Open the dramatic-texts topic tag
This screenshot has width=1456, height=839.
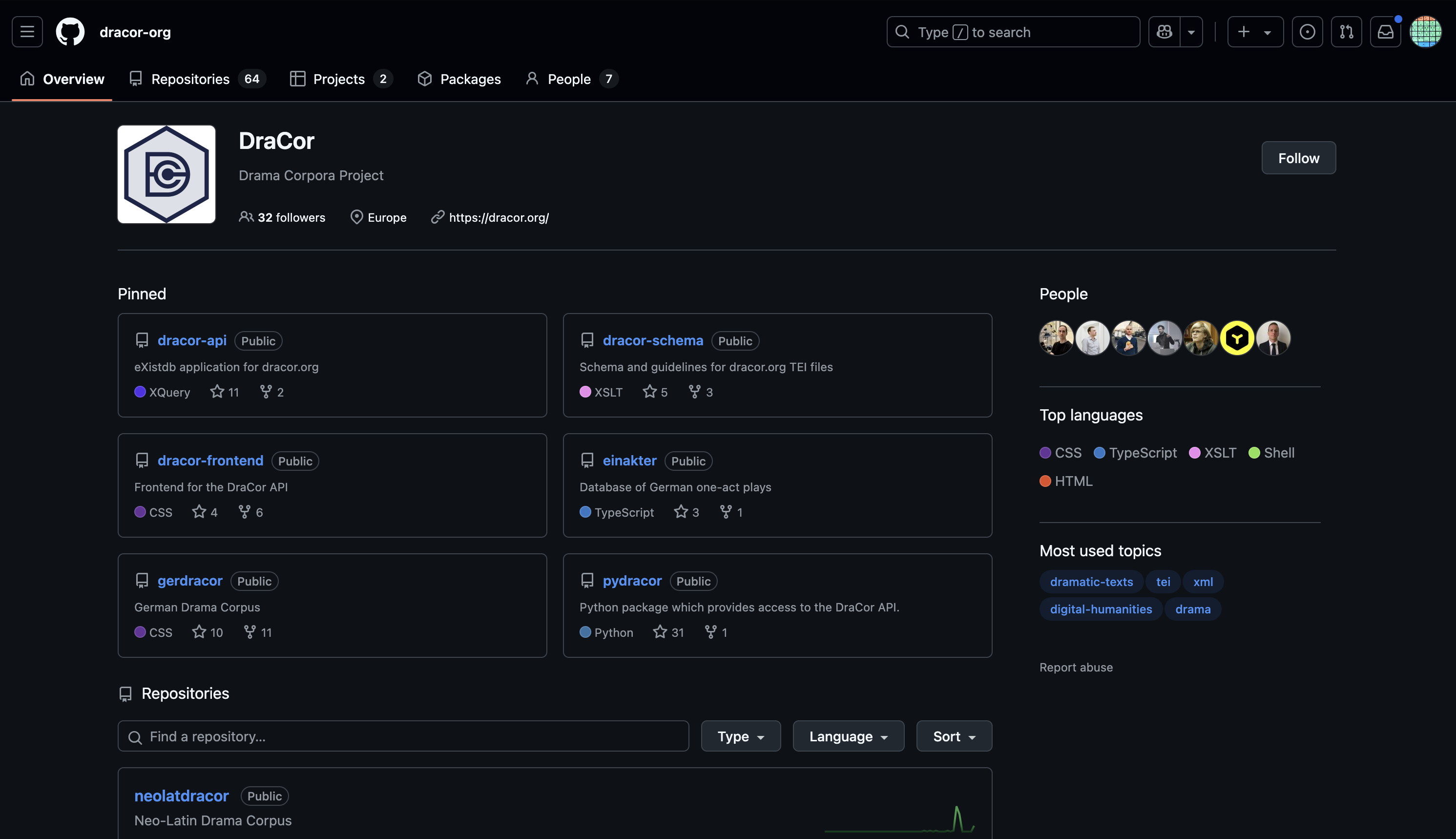tap(1091, 582)
